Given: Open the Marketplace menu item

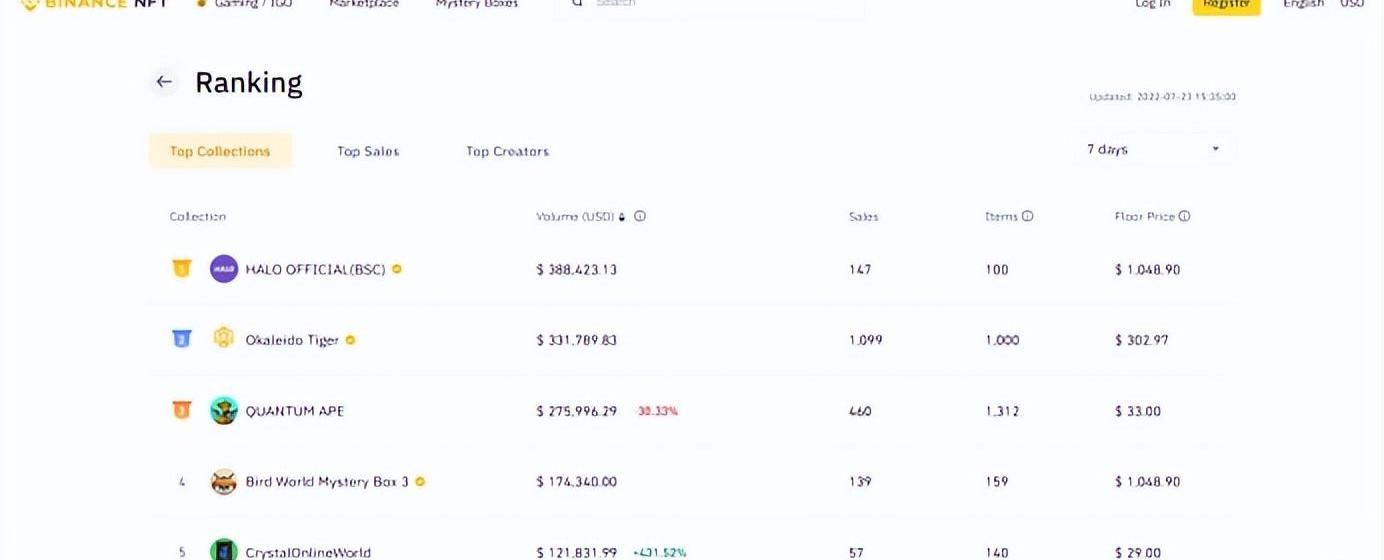Looking at the screenshot, I should click(x=364, y=4).
